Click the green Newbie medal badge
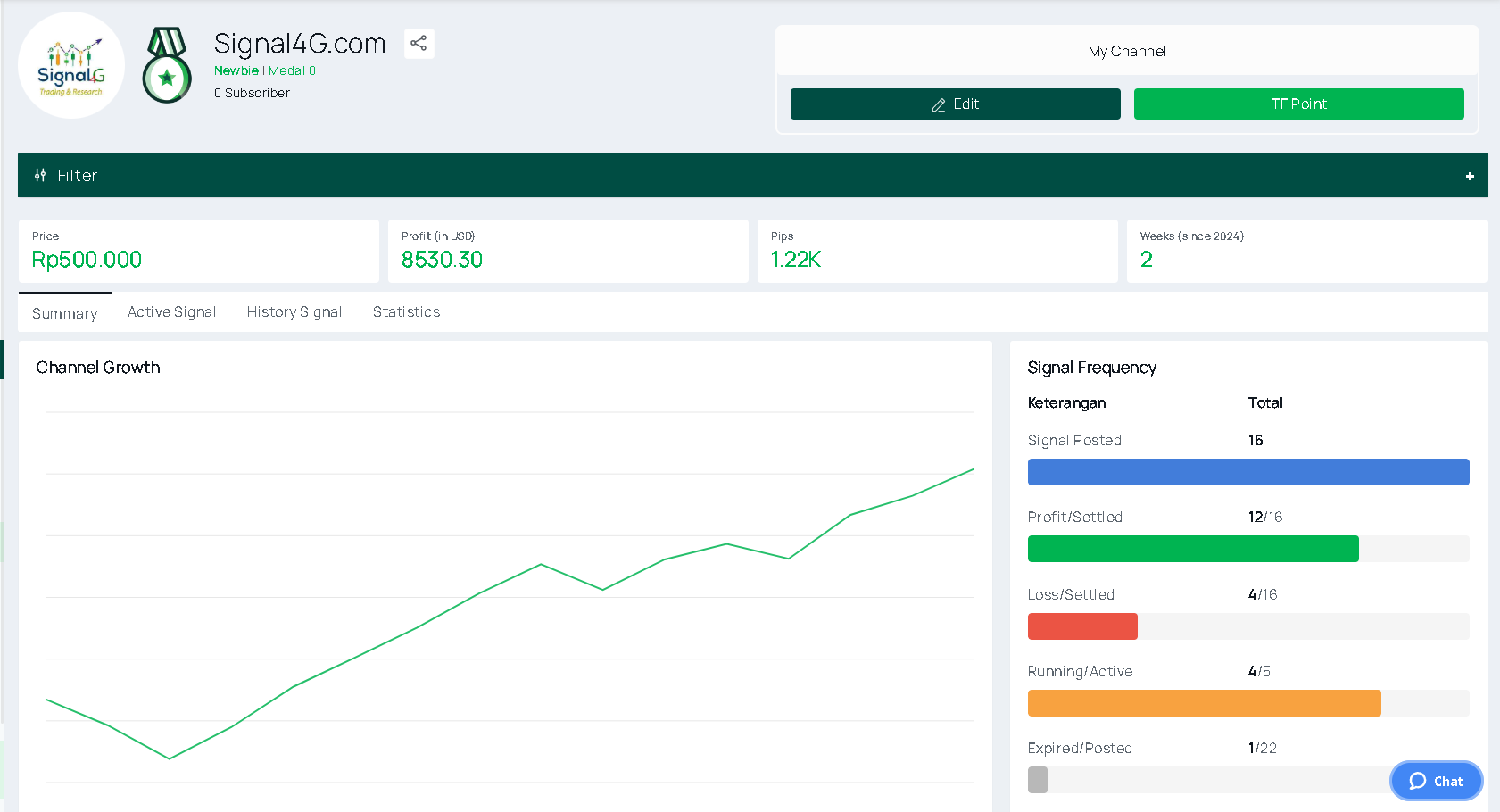Viewport: 1500px width, 812px height. 167,65
